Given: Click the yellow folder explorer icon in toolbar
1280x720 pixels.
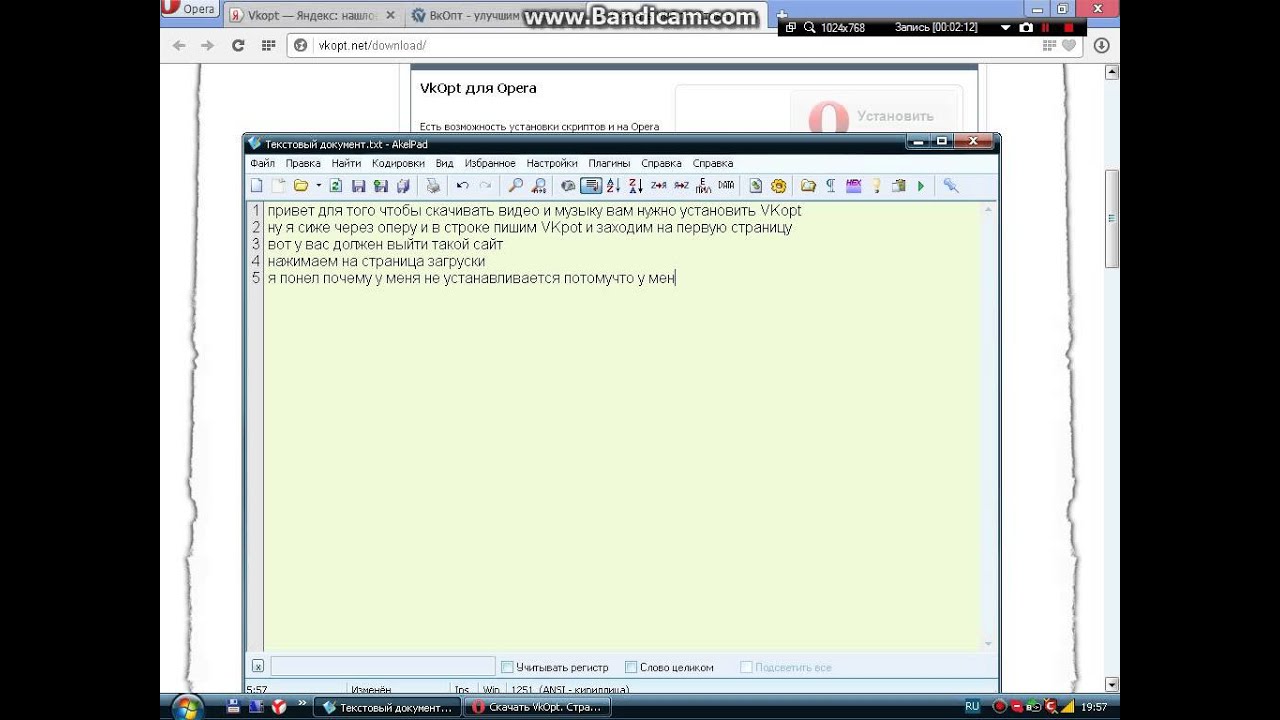Looking at the screenshot, I should coord(808,185).
